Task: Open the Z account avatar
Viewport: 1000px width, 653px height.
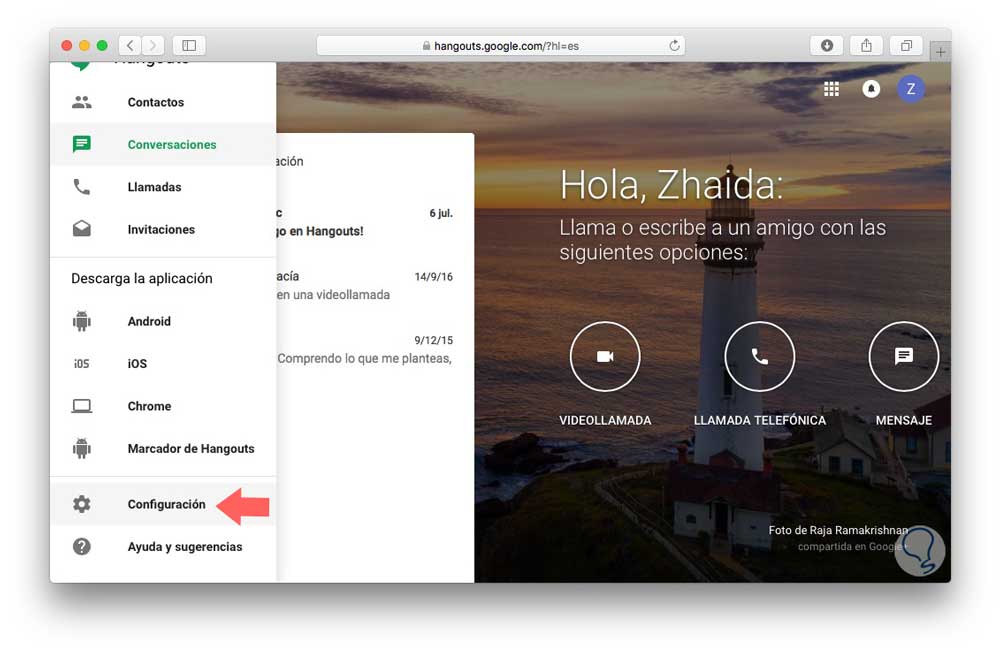Action: tap(911, 89)
